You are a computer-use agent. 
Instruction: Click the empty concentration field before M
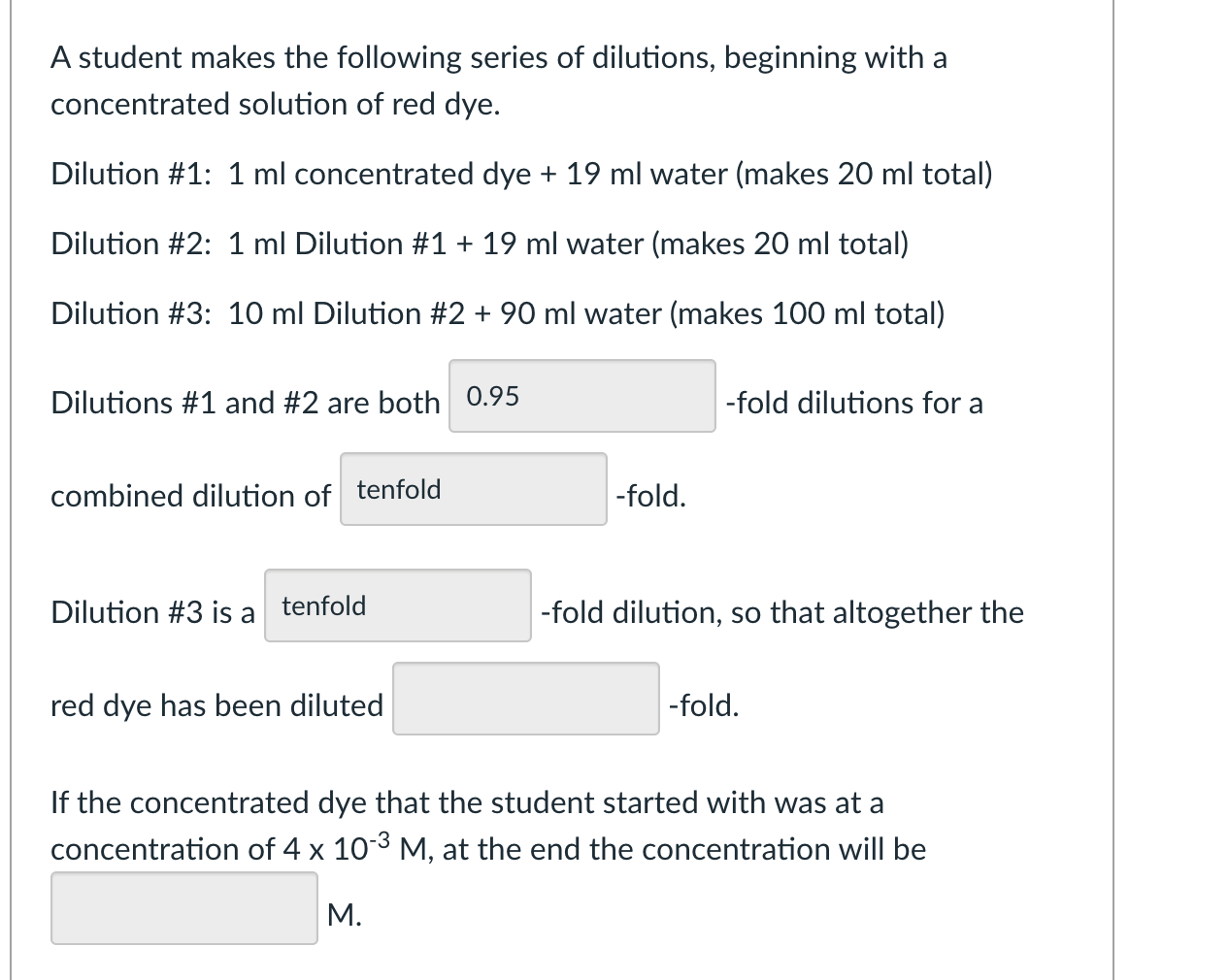[x=183, y=907]
